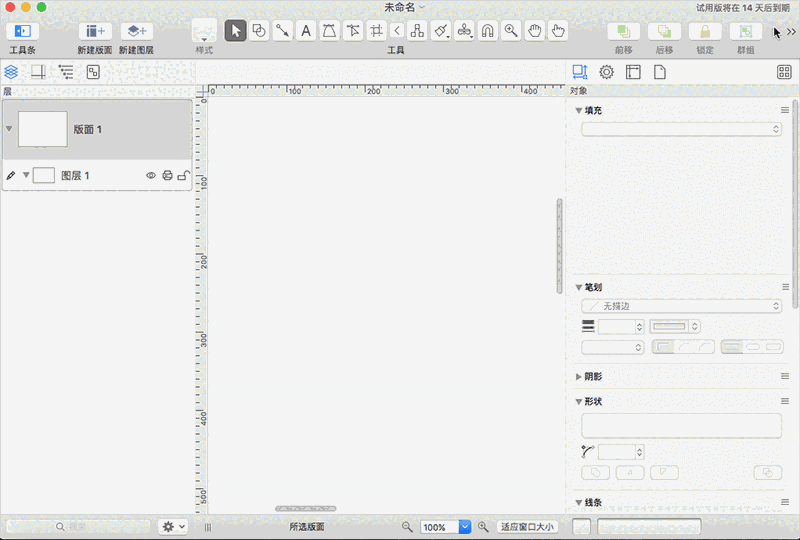Open the fill type dropdown
The height and width of the screenshot is (540, 800).
[x=681, y=129]
